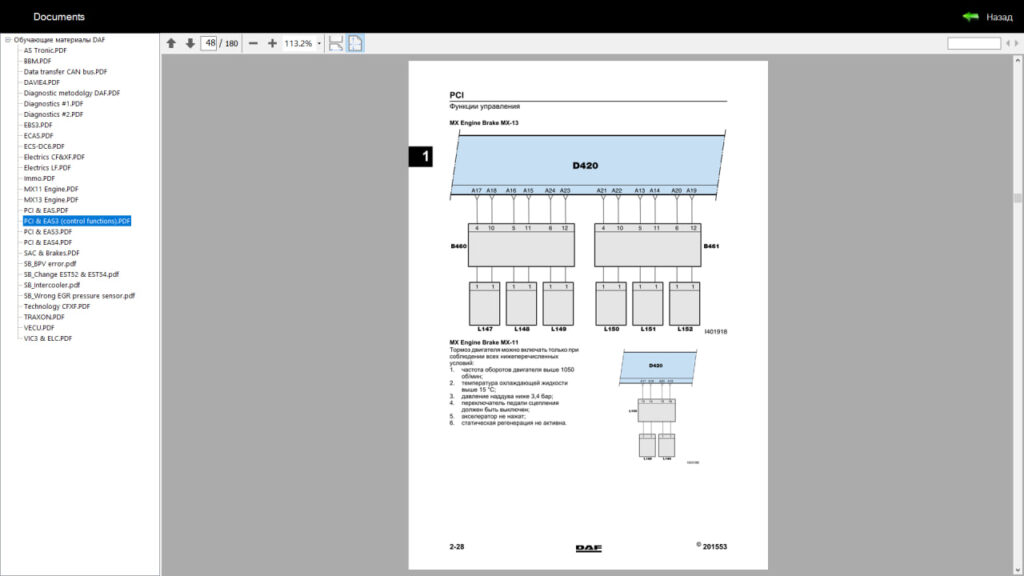Screen dimensions: 1024x576
Task: Open ECAS.PDF
Action: [x=39, y=136]
